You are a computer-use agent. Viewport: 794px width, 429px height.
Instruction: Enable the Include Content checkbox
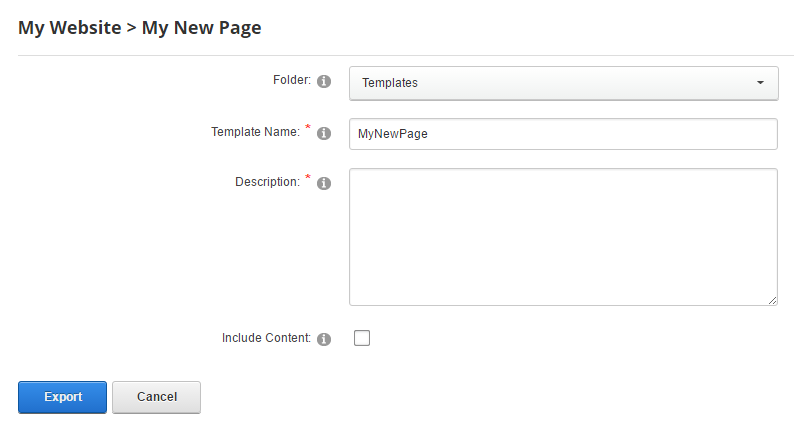tap(362, 338)
